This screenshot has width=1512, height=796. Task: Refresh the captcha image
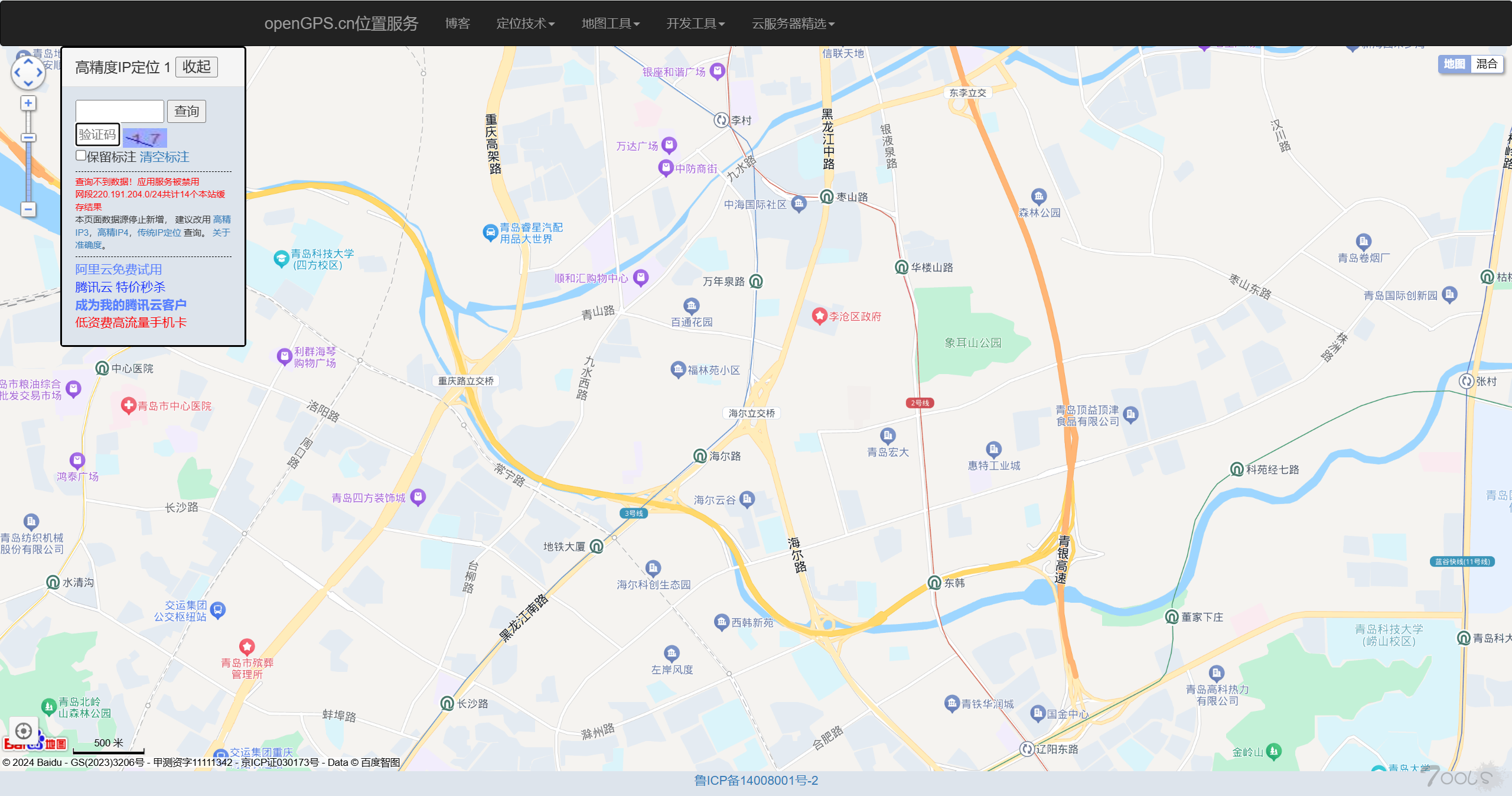145,138
